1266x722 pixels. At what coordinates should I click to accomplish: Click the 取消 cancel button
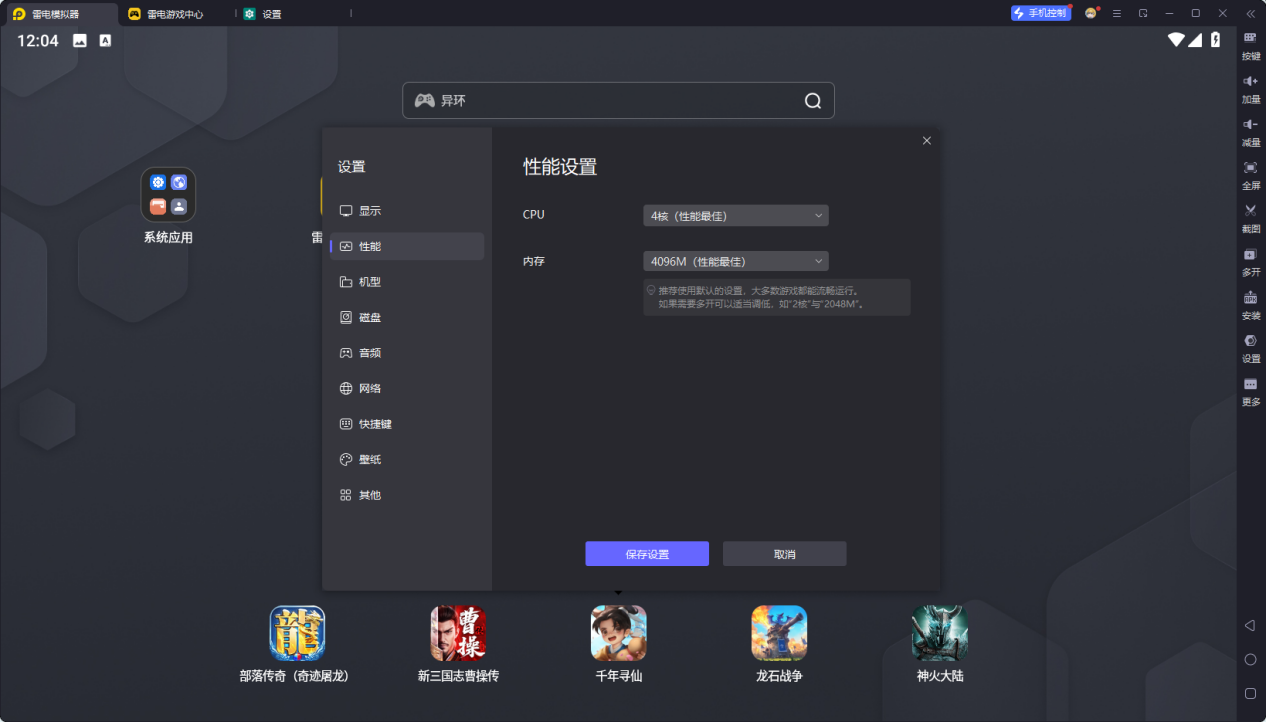[x=785, y=554]
